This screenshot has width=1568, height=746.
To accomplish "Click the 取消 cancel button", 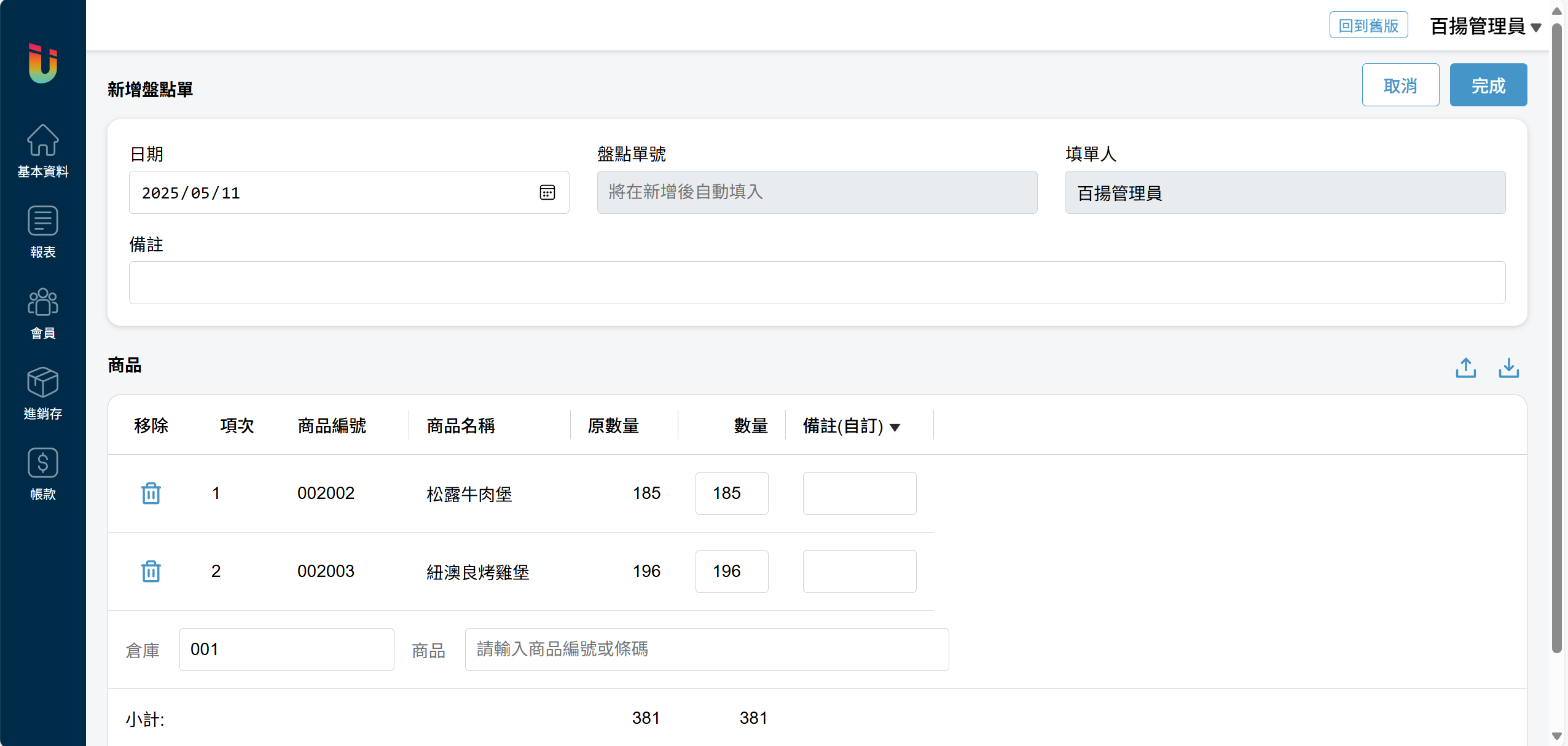I will pos(1400,85).
